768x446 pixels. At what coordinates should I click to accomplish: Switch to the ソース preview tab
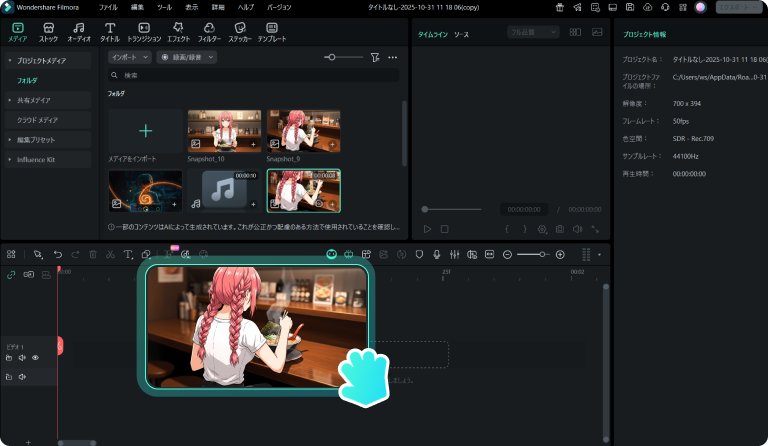point(461,34)
